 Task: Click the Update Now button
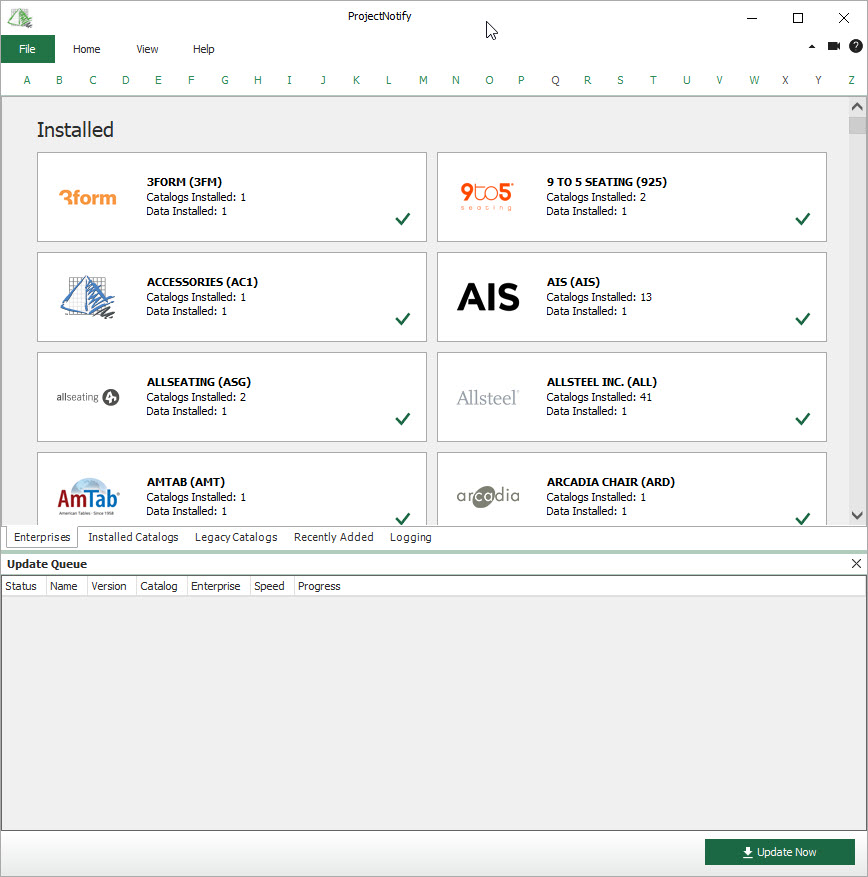[x=780, y=852]
